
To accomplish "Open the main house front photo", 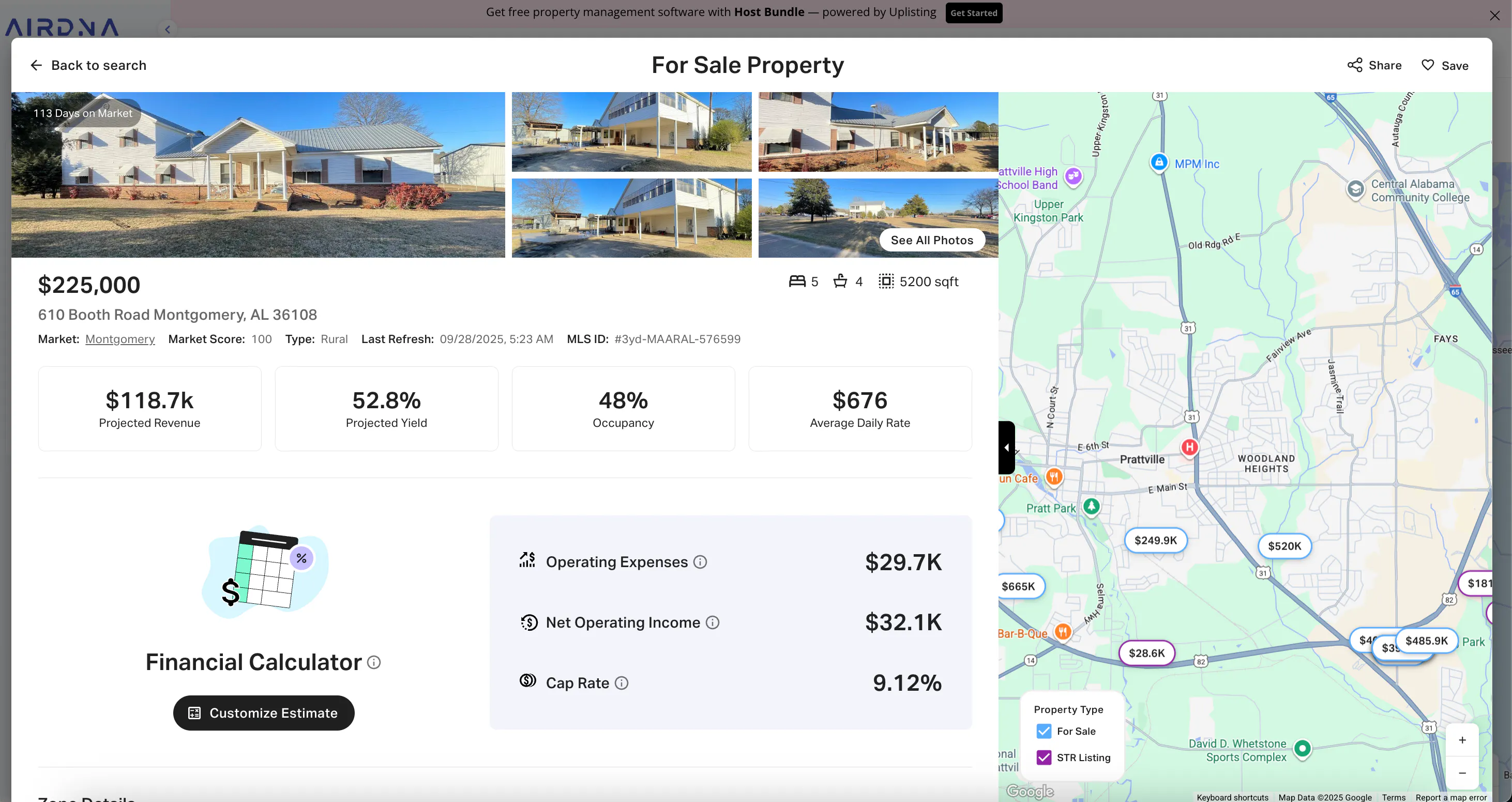I will click(x=258, y=175).
